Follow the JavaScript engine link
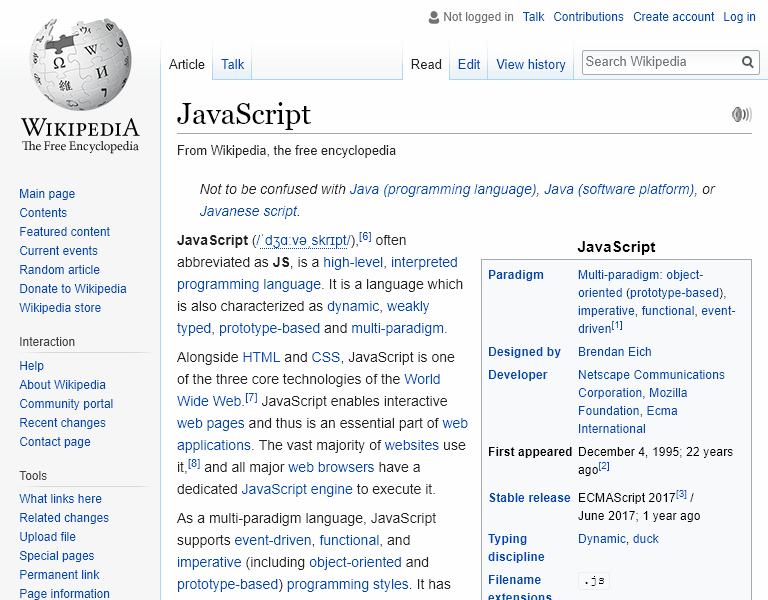This screenshot has height=600, width=768. click(x=297, y=489)
